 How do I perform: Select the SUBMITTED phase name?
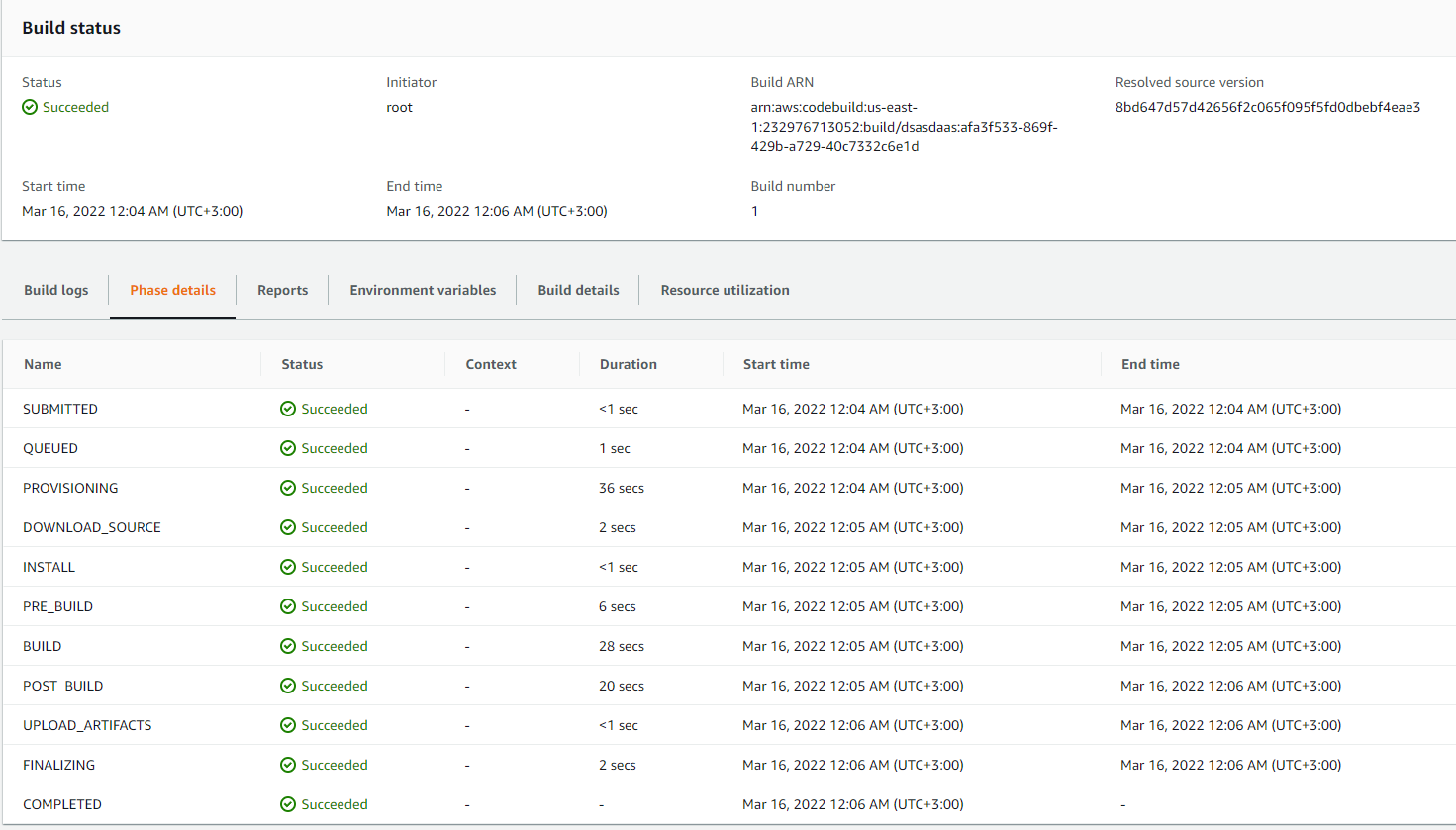(60, 409)
